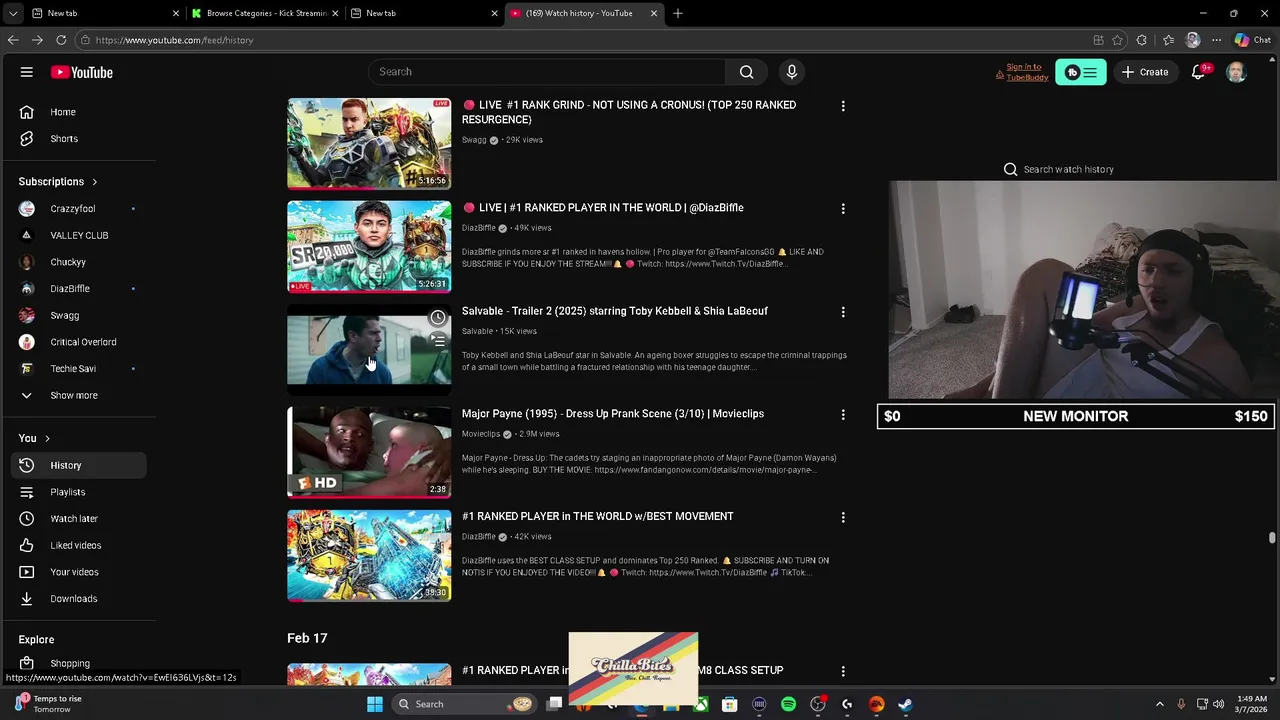
Task: Expand the You section
Action: pos(35,438)
